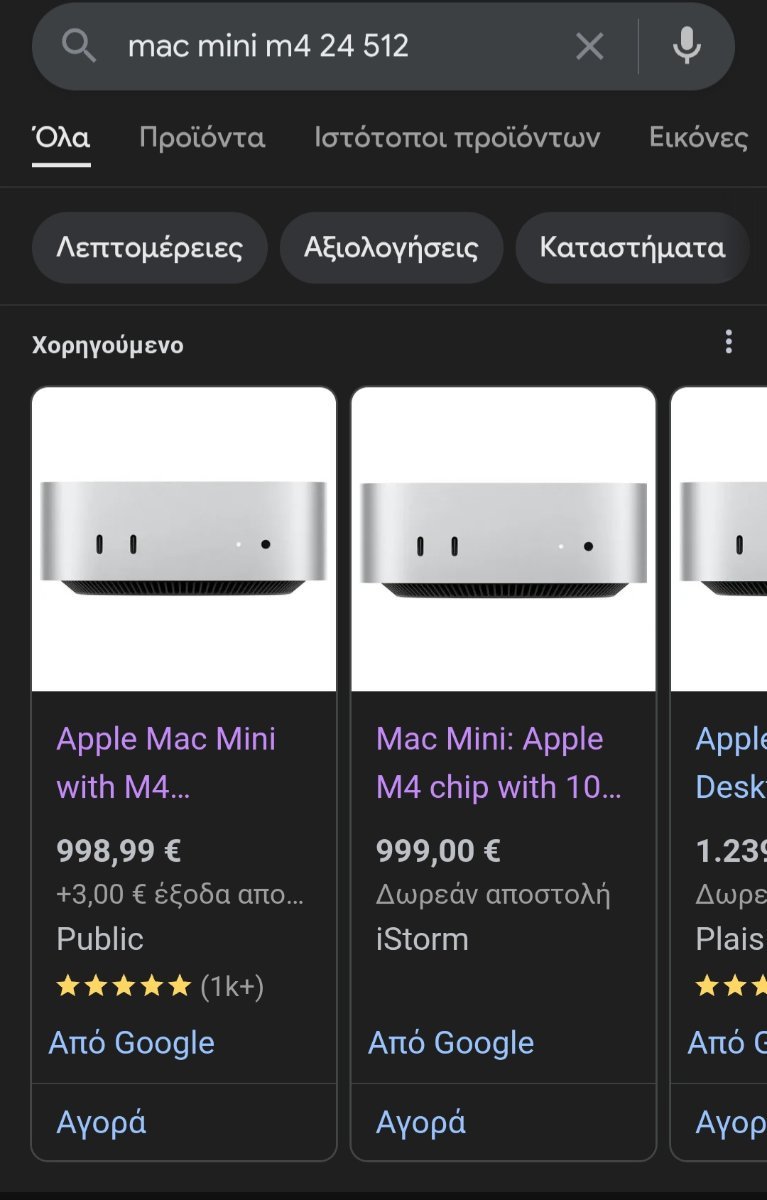Tap the Καταστήματα filter chip

point(632,247)
